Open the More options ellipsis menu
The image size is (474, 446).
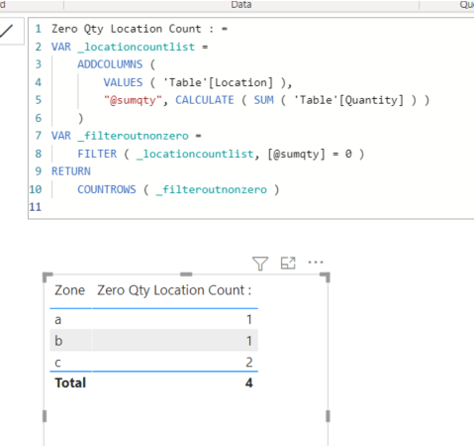[316, 262]
